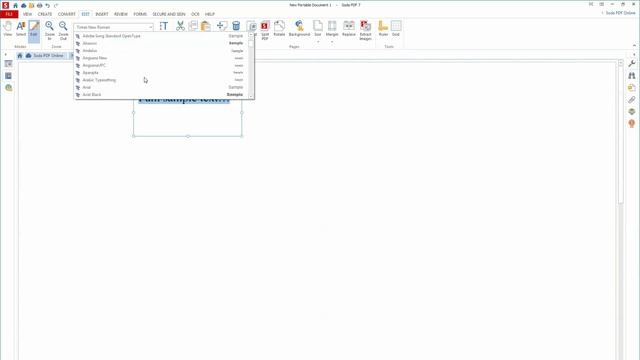
Task: Switch to the CREATE ribbon tab
Action: (x=45, y=14)
